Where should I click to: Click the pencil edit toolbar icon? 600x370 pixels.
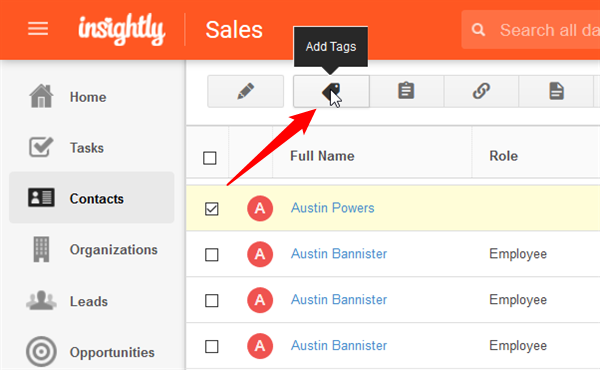(x=246, y=91)
